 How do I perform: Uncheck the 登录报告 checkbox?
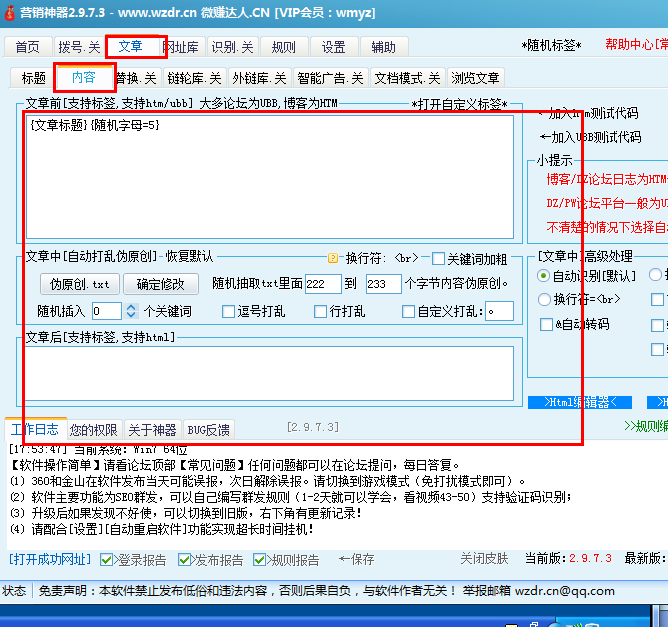[107, 560]
